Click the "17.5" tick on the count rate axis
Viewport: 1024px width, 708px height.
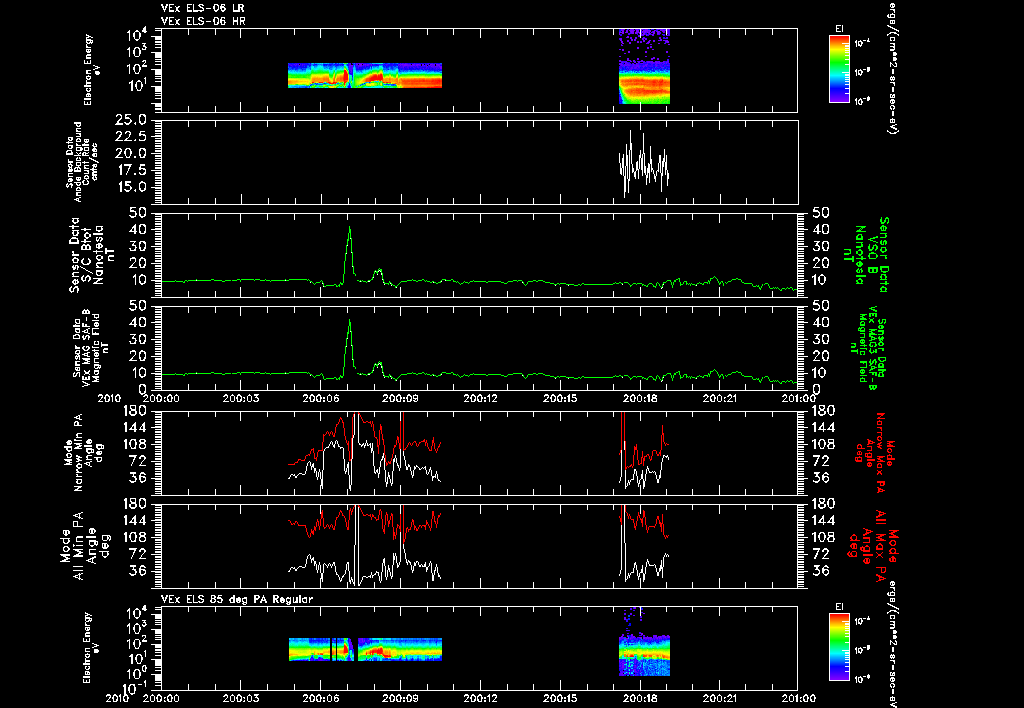129,170
